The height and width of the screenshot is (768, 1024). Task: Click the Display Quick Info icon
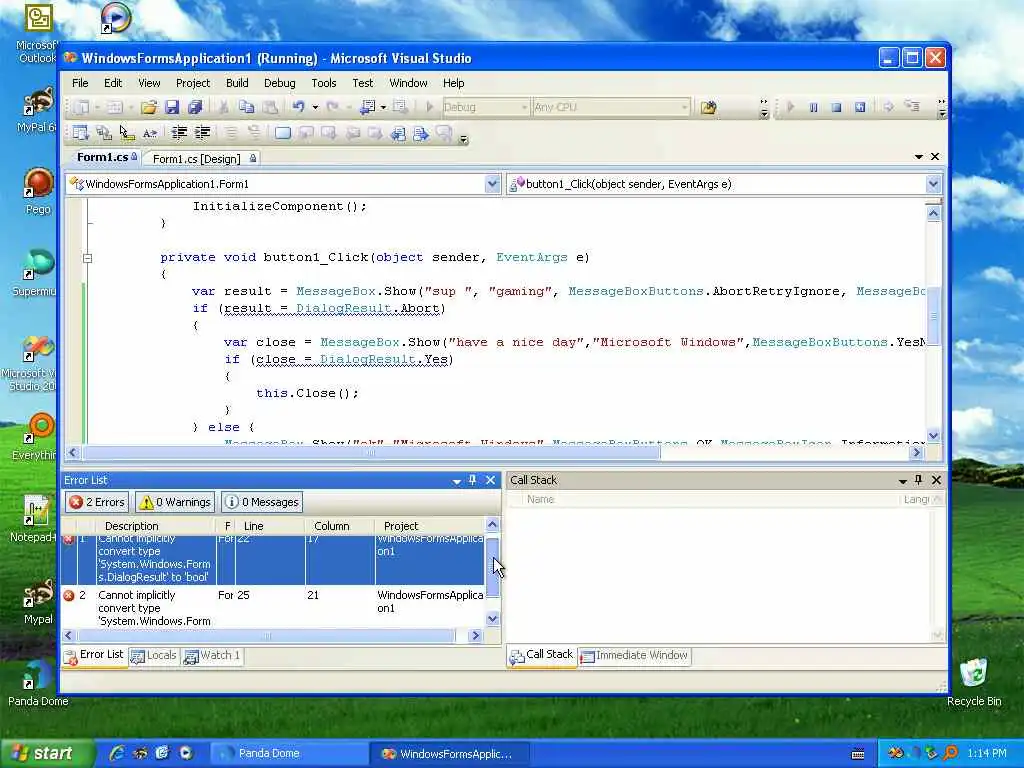tap(127, 133)
